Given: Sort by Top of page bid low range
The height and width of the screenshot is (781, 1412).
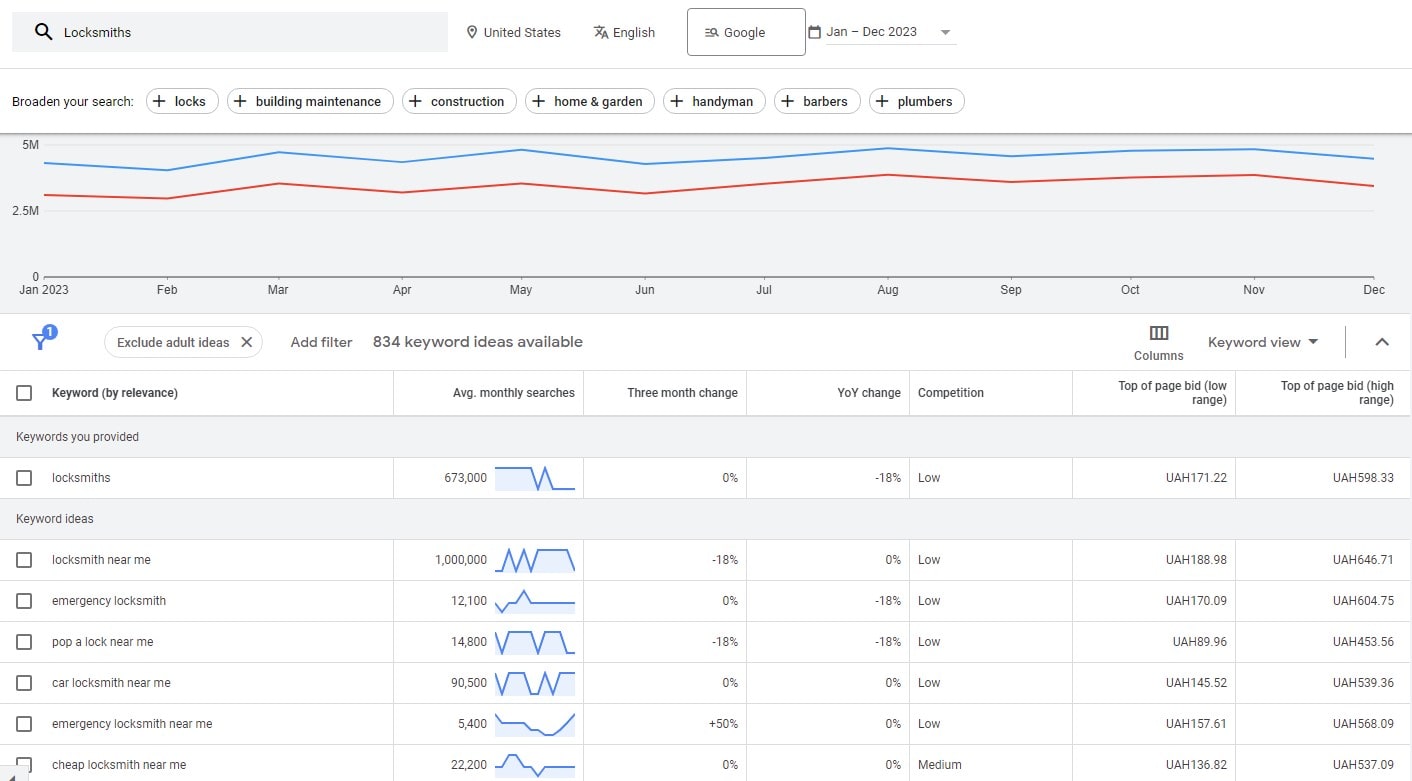Looking at the screenshot, I should click(x=1172, y=393).
